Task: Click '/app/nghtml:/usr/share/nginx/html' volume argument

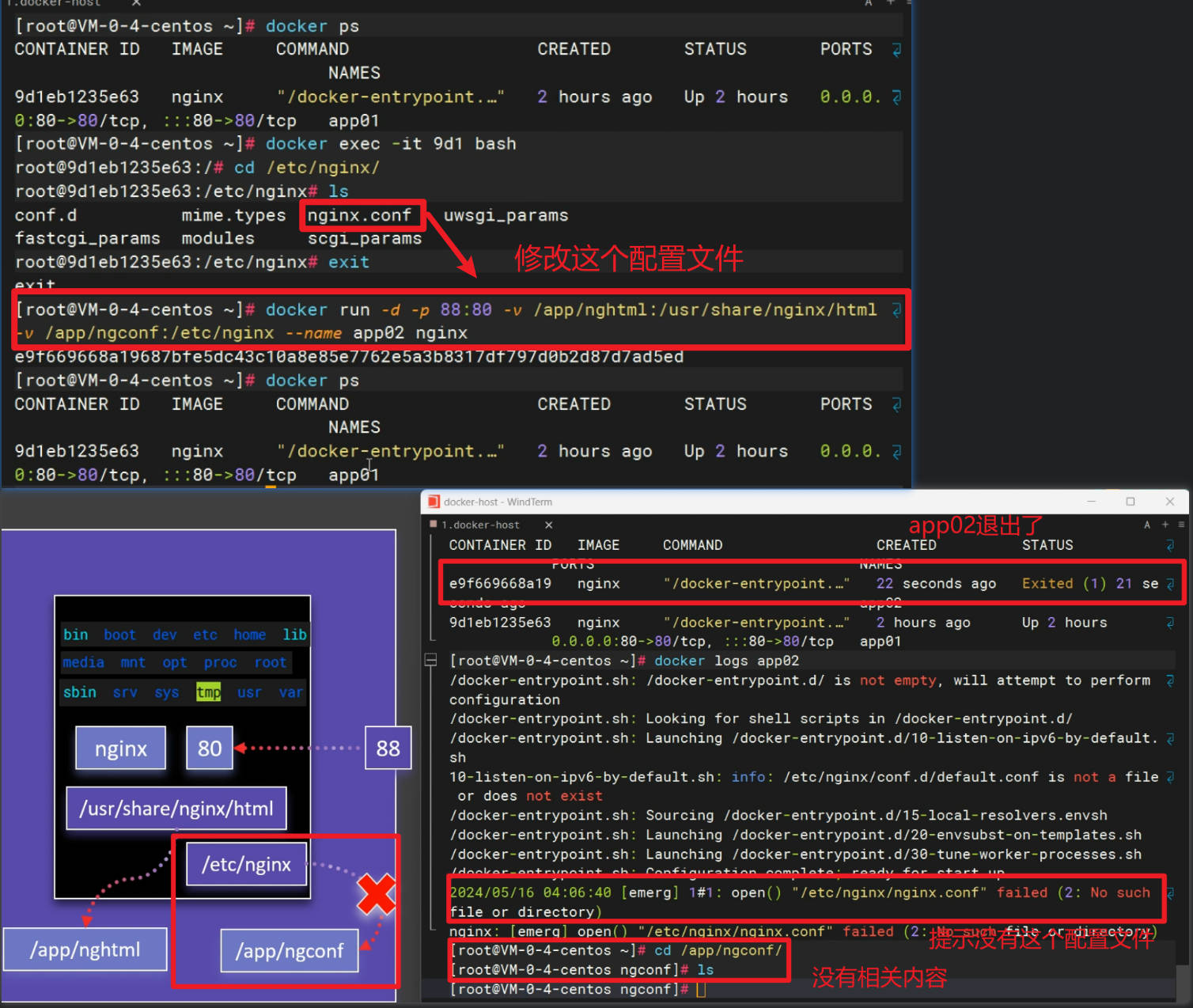Action: pyautogui.click(x=705, y=309)
